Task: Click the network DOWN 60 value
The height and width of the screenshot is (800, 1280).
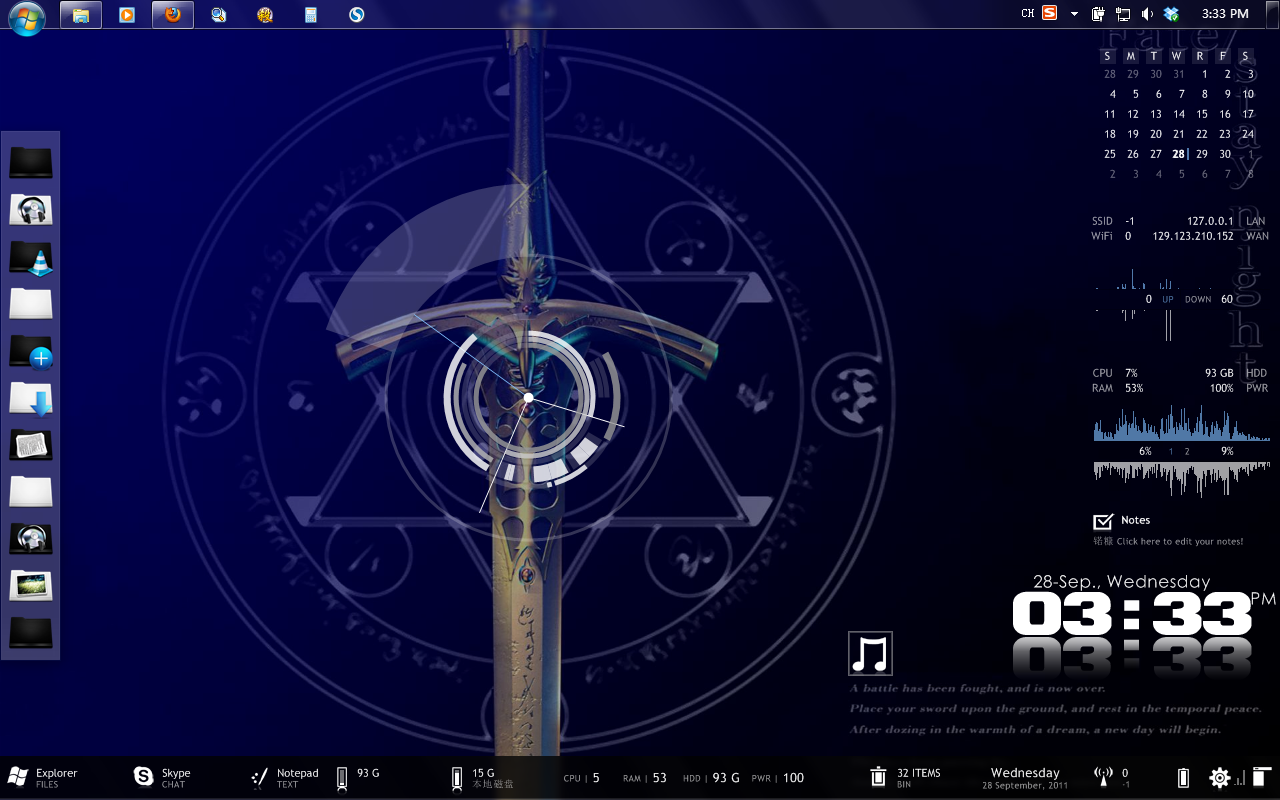Action: [1227, 299]
